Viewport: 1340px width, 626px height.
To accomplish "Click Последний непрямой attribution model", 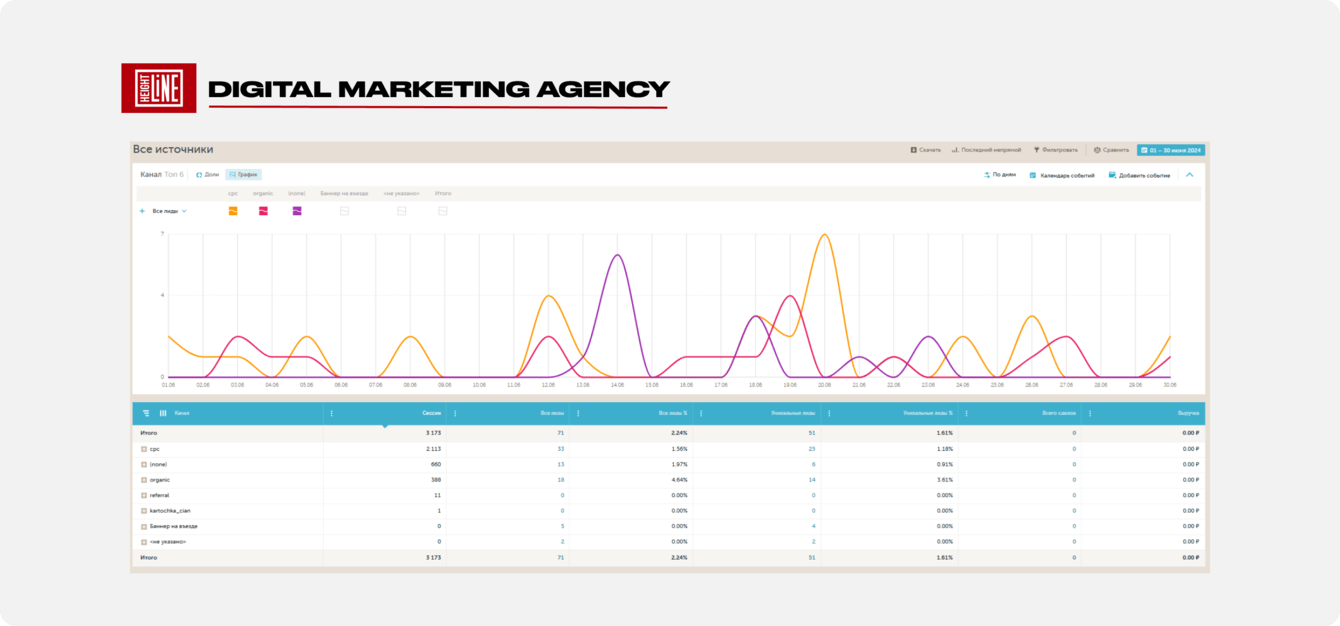I will (986, 150).
